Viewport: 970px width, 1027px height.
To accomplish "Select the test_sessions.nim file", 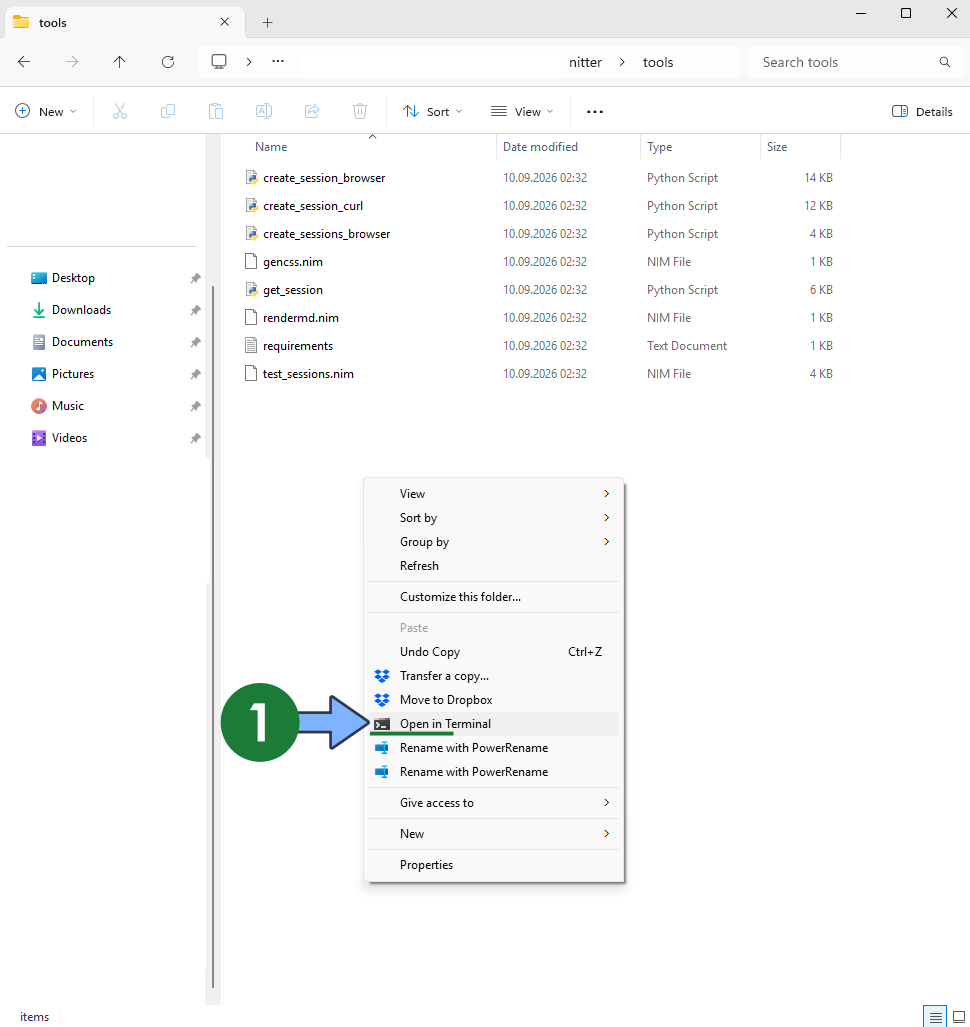I will pos(308,374).
